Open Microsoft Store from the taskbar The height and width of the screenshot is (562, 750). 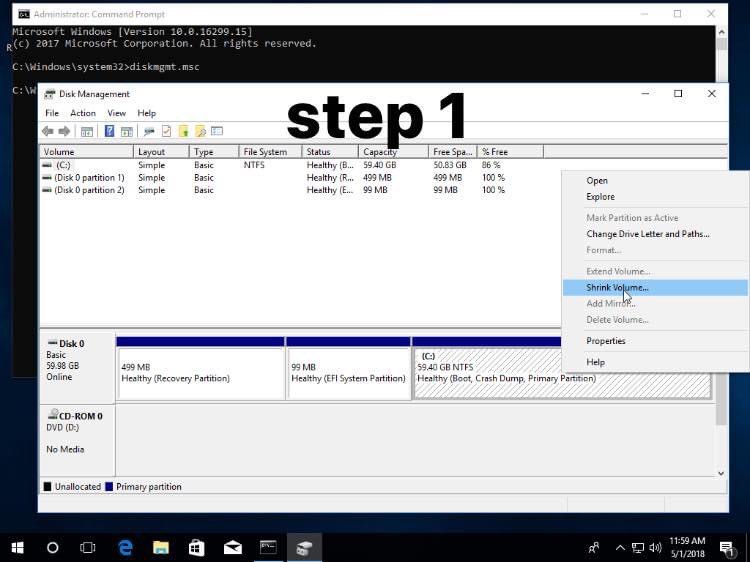[x=197, y=548]
